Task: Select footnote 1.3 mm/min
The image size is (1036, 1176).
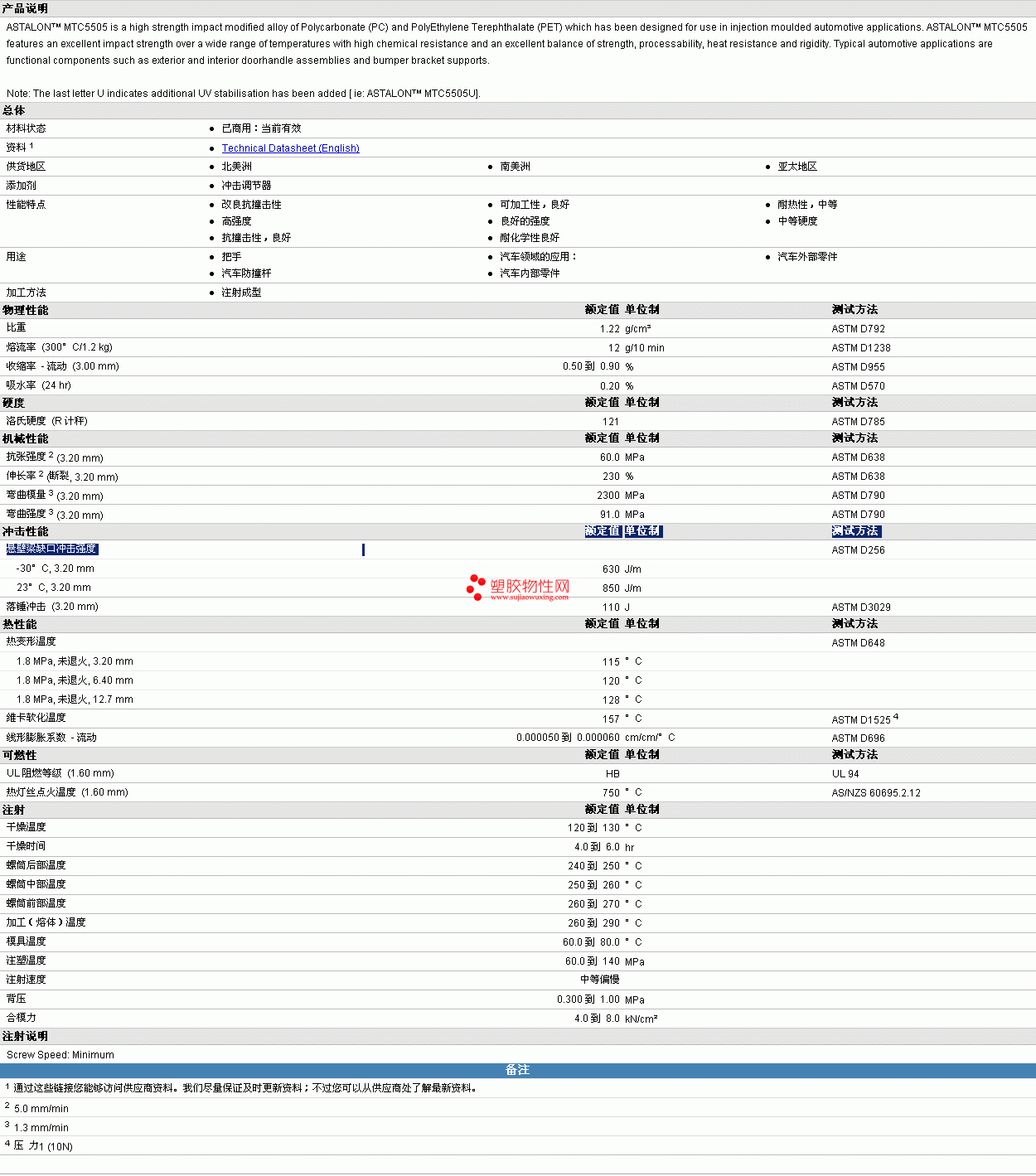Action: [x=41, y=1128]
